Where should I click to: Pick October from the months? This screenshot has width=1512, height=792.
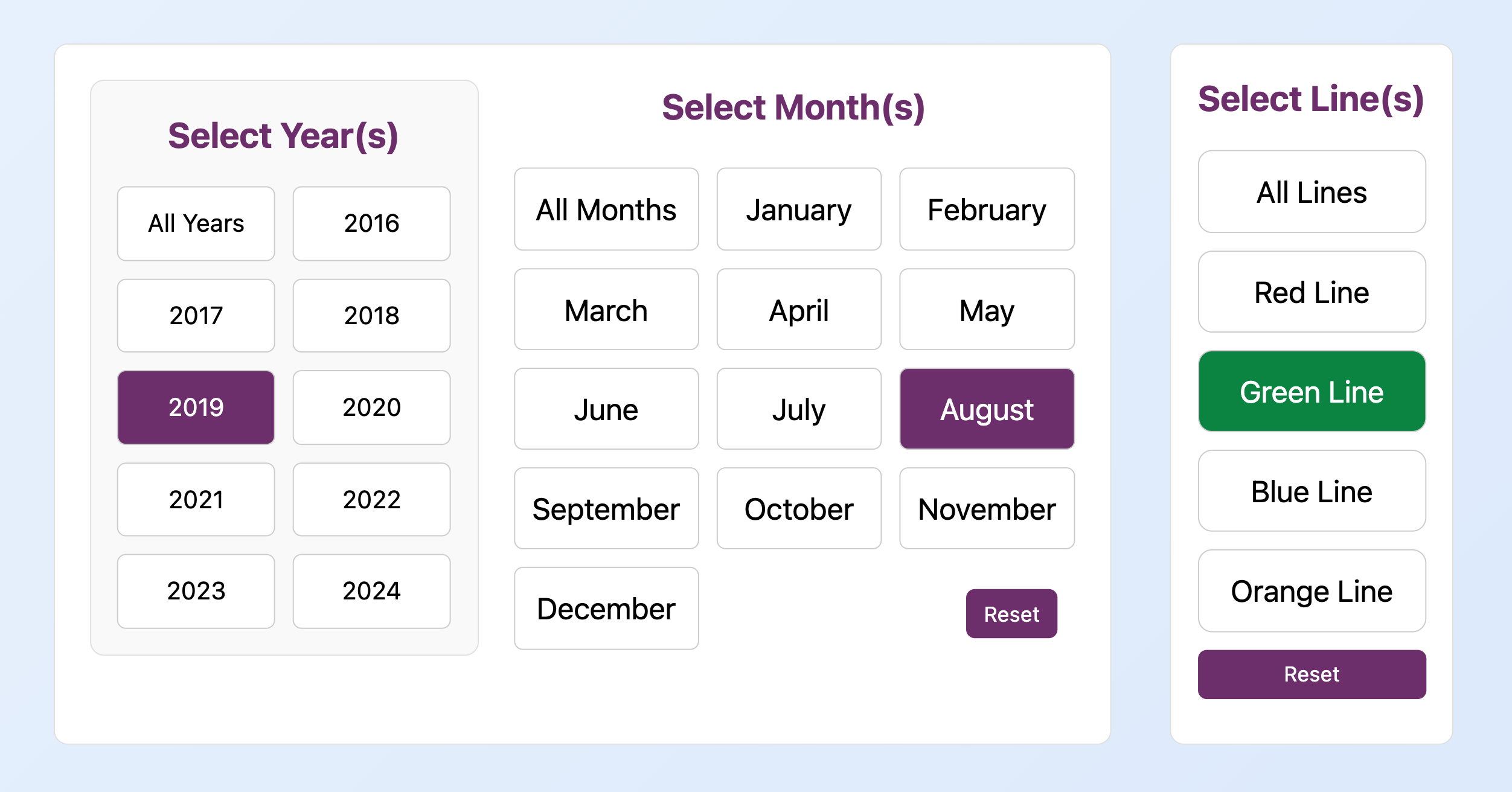click(799, 508)
